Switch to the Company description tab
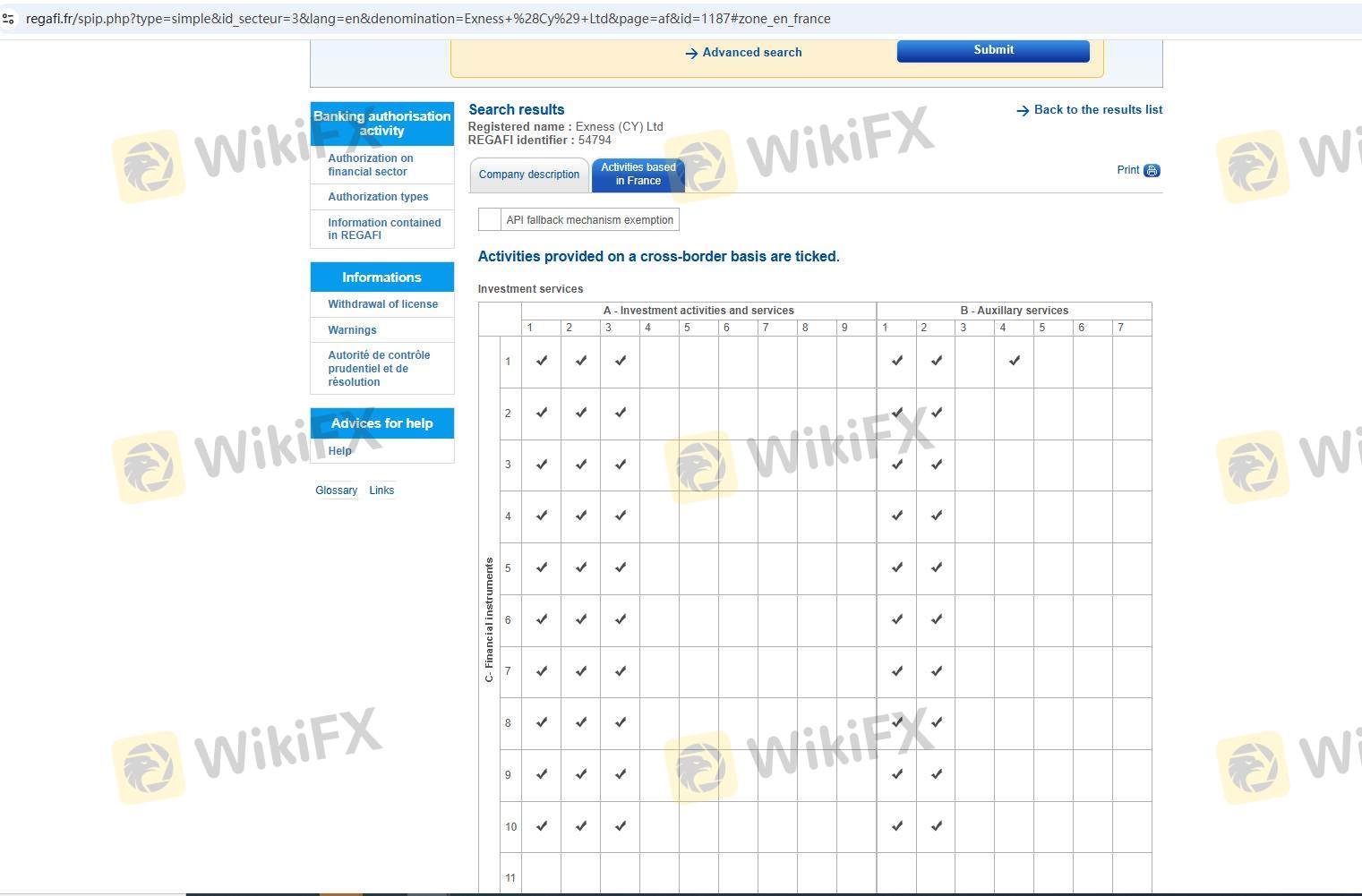 [x=528, y=175]
